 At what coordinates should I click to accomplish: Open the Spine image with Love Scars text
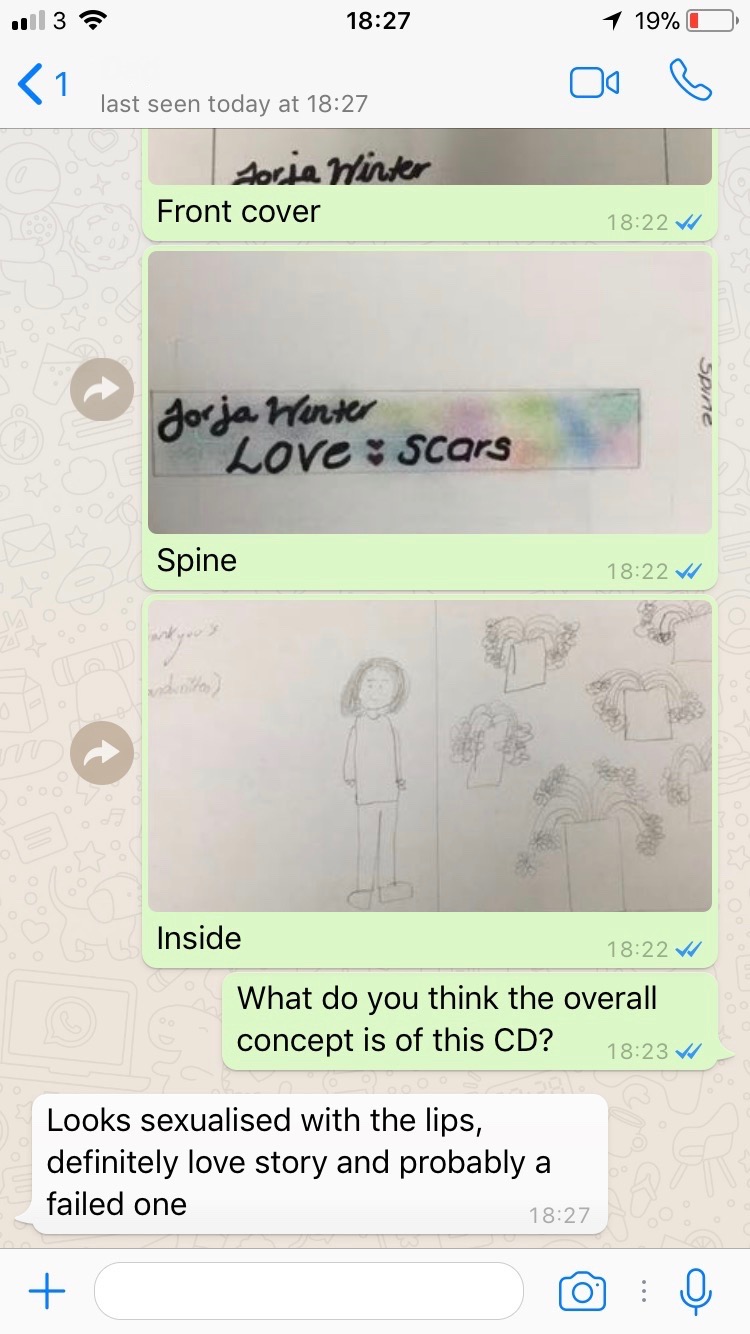click(x=430, y=394)
